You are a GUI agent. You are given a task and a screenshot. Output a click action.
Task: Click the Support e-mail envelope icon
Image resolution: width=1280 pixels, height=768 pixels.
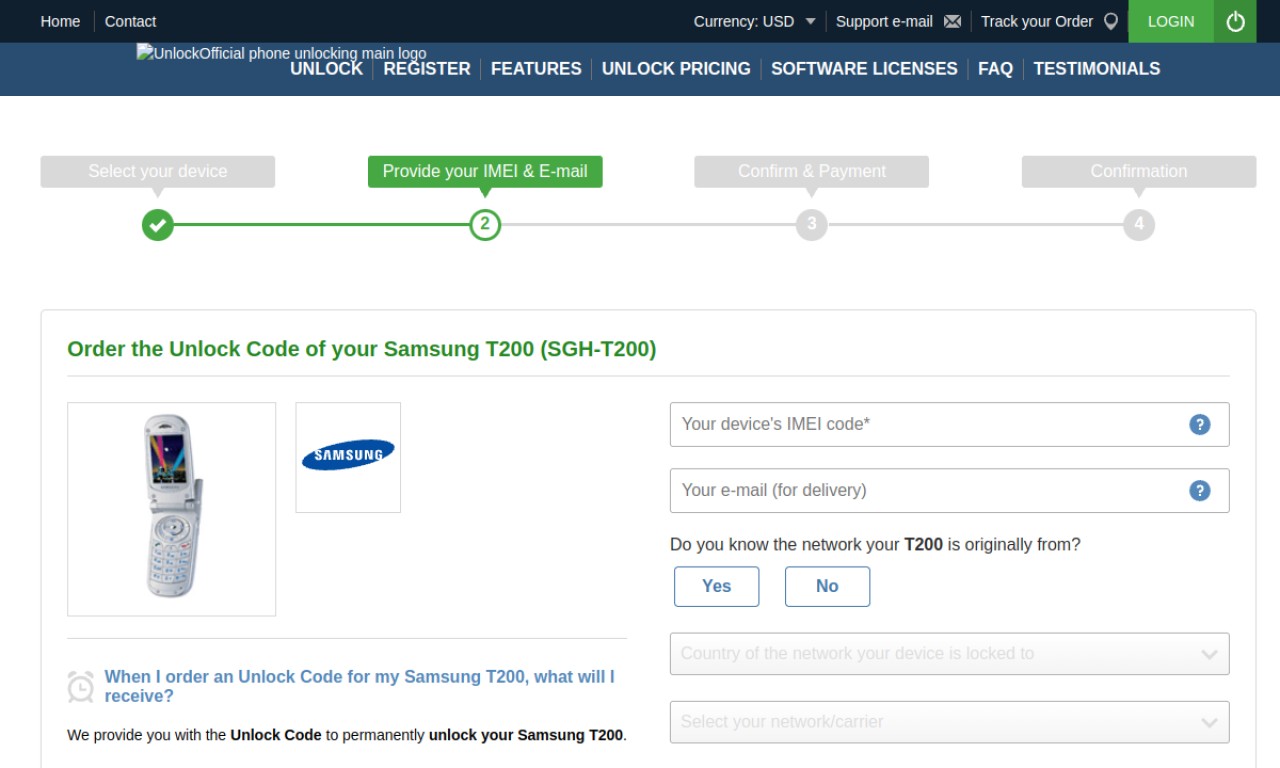(952, 21)
